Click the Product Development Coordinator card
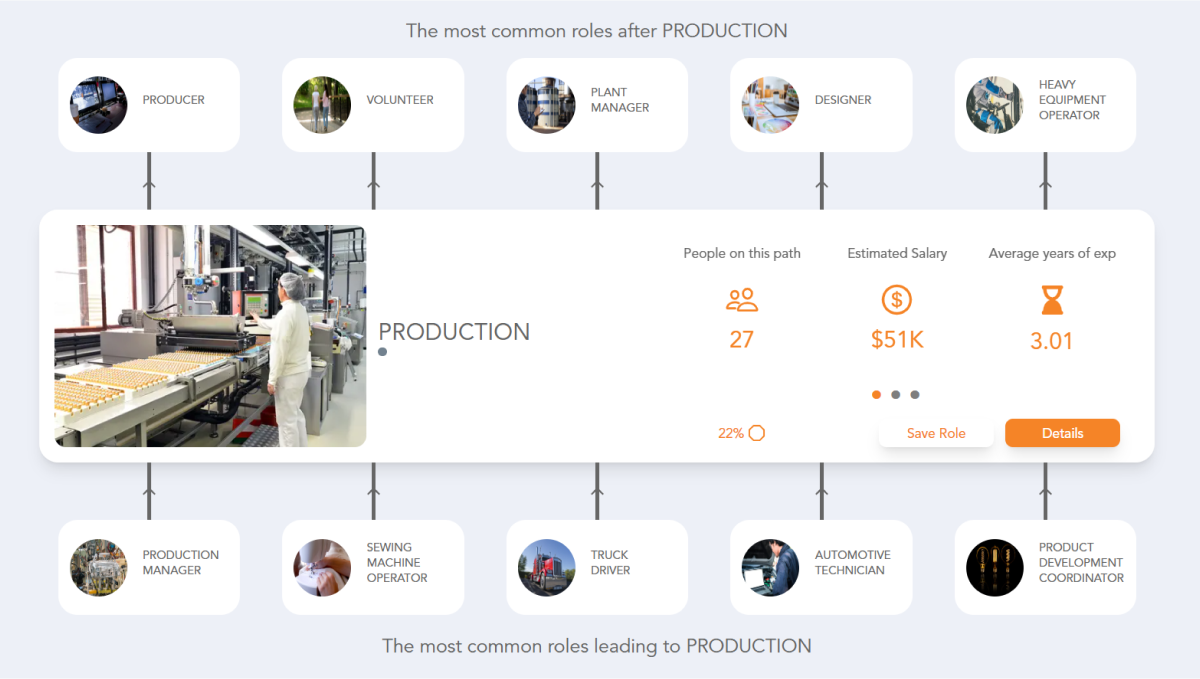This screenshot has height=679, width=1200. (x=1044, y=567)
